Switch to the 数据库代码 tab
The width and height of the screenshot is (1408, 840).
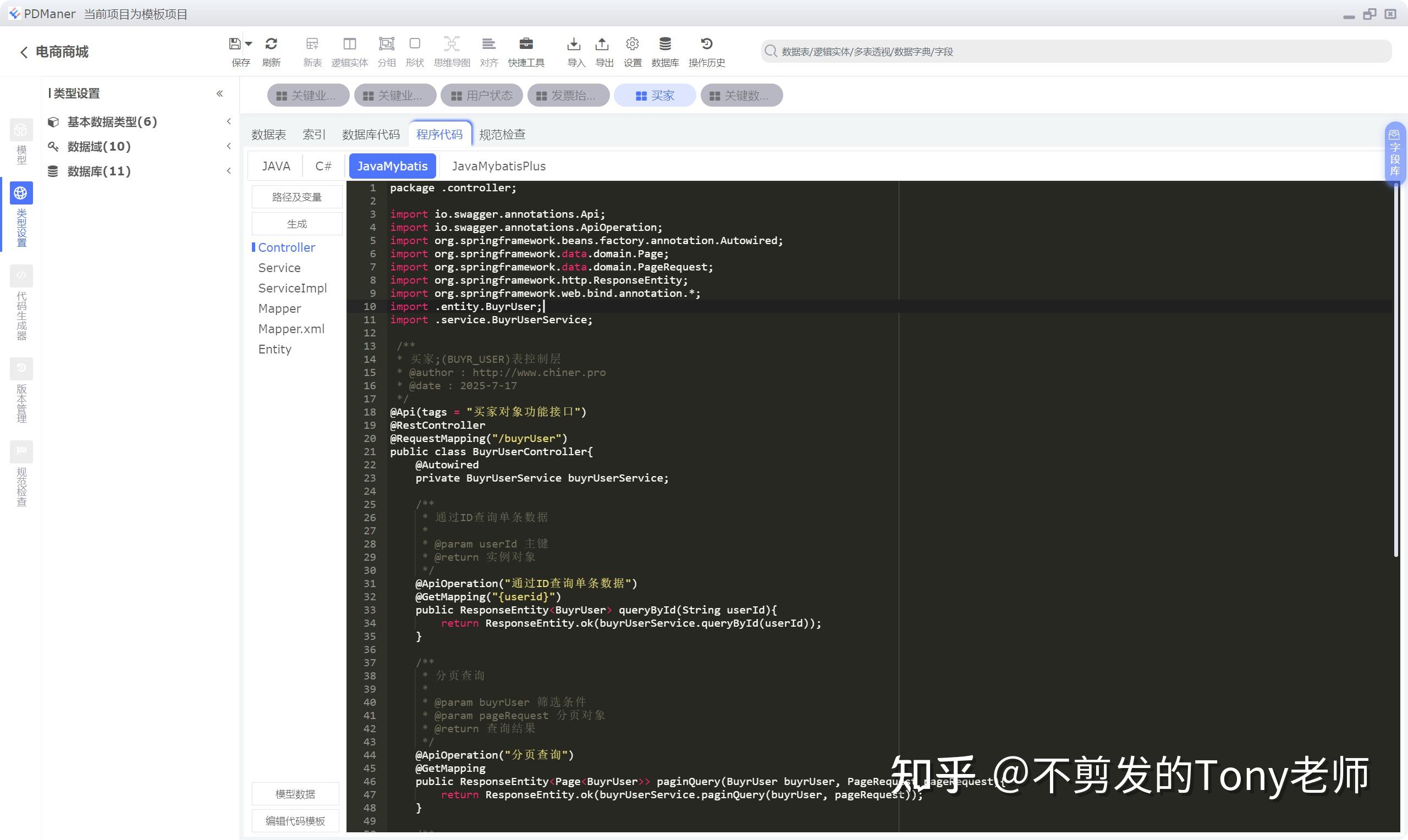371,134
